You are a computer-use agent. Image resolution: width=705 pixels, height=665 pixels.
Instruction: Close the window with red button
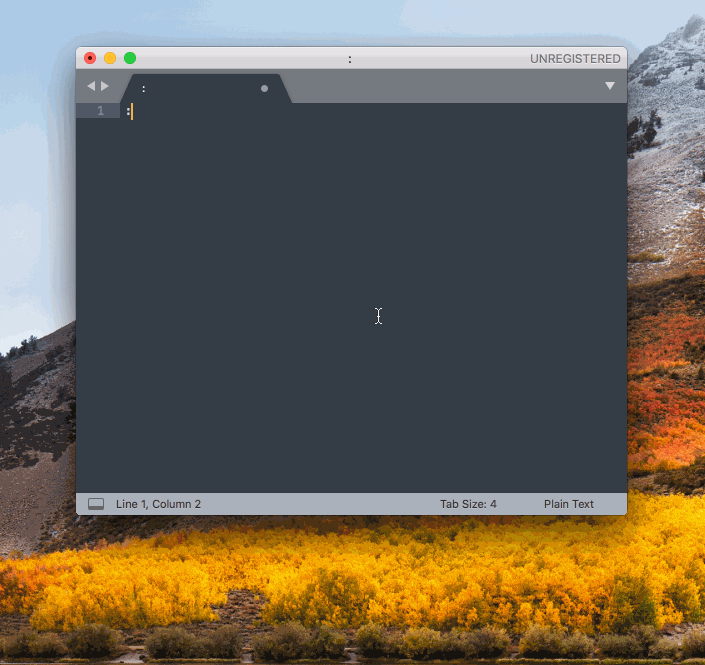[x=90, y=58]
